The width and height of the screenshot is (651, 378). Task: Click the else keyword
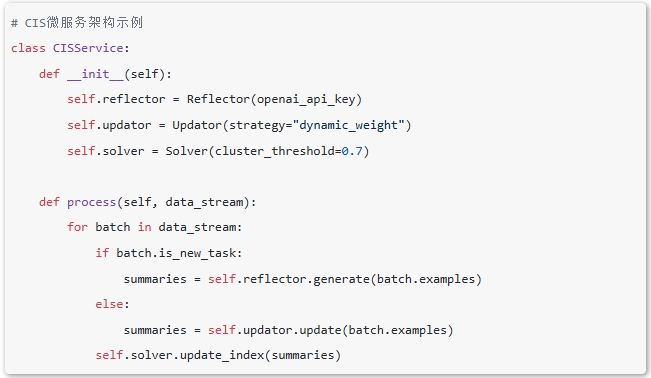(109, 304)
